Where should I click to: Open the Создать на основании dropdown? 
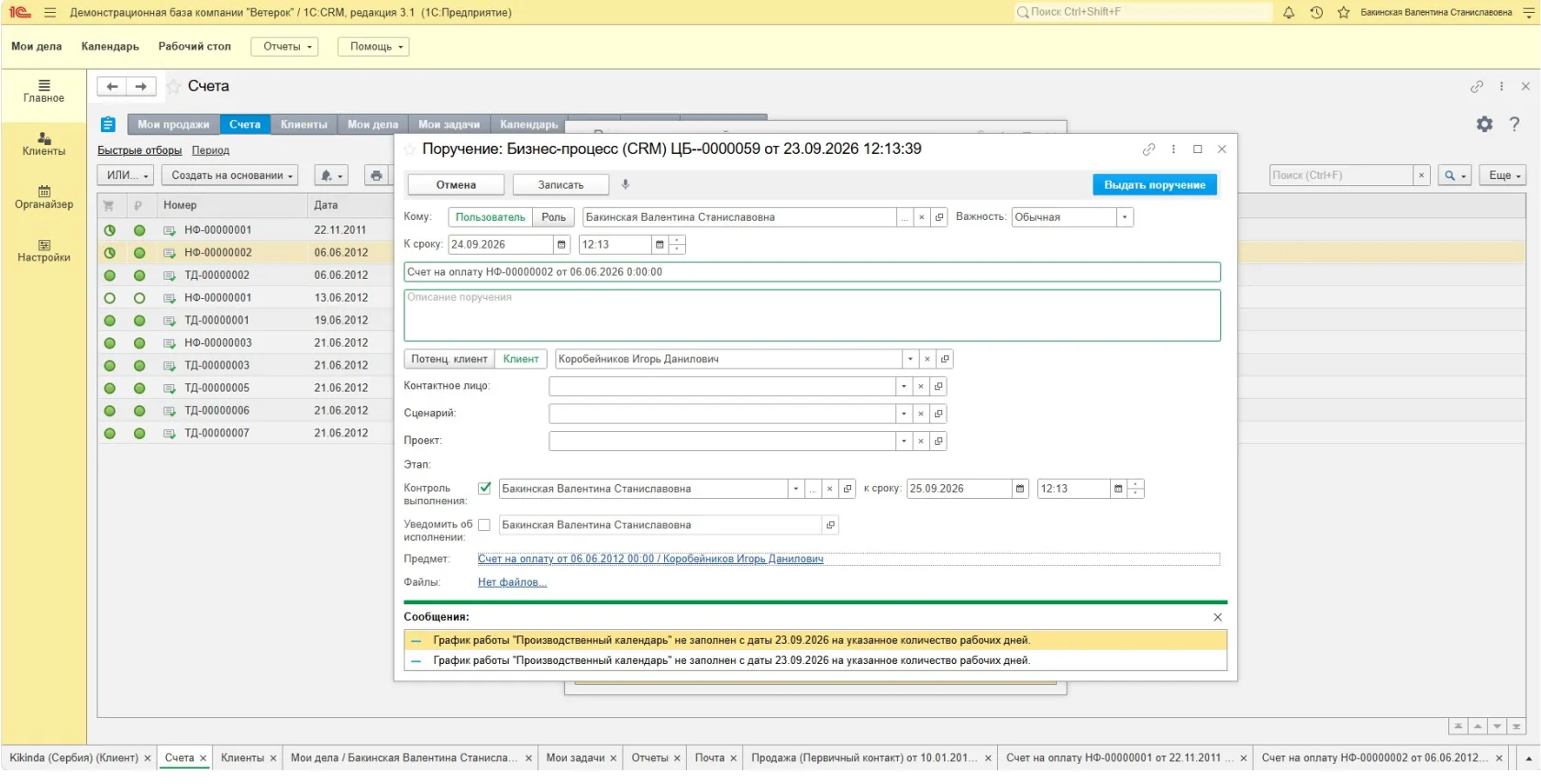tap(232, 175)
